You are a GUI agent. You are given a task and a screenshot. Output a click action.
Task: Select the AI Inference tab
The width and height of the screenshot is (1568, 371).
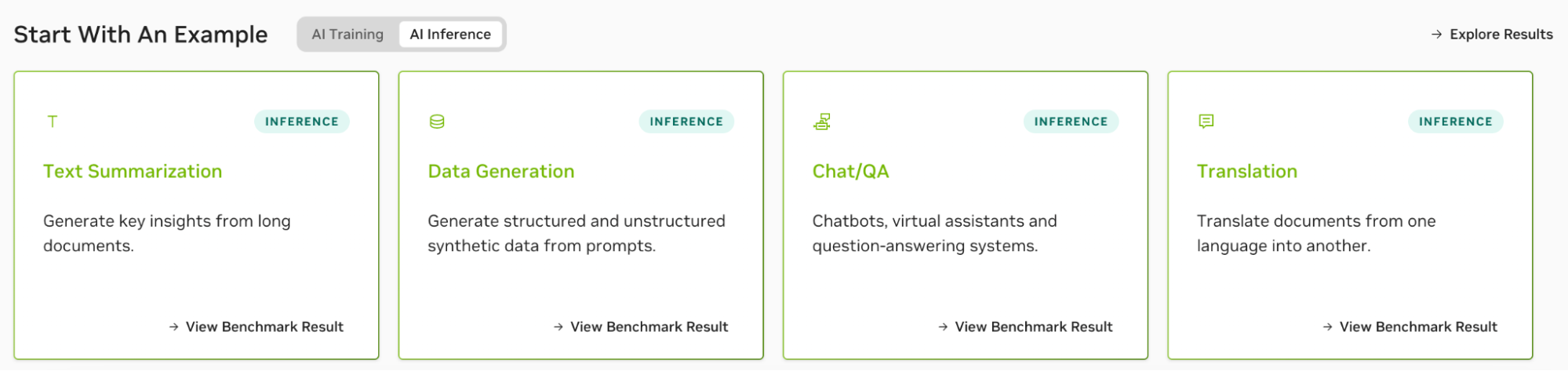[x=450, y=35]
